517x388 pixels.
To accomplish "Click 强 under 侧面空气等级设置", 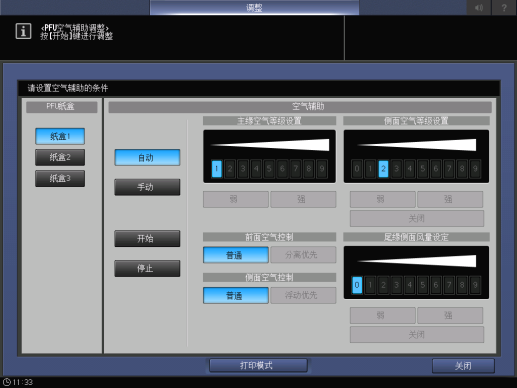I will click(450, 199).
